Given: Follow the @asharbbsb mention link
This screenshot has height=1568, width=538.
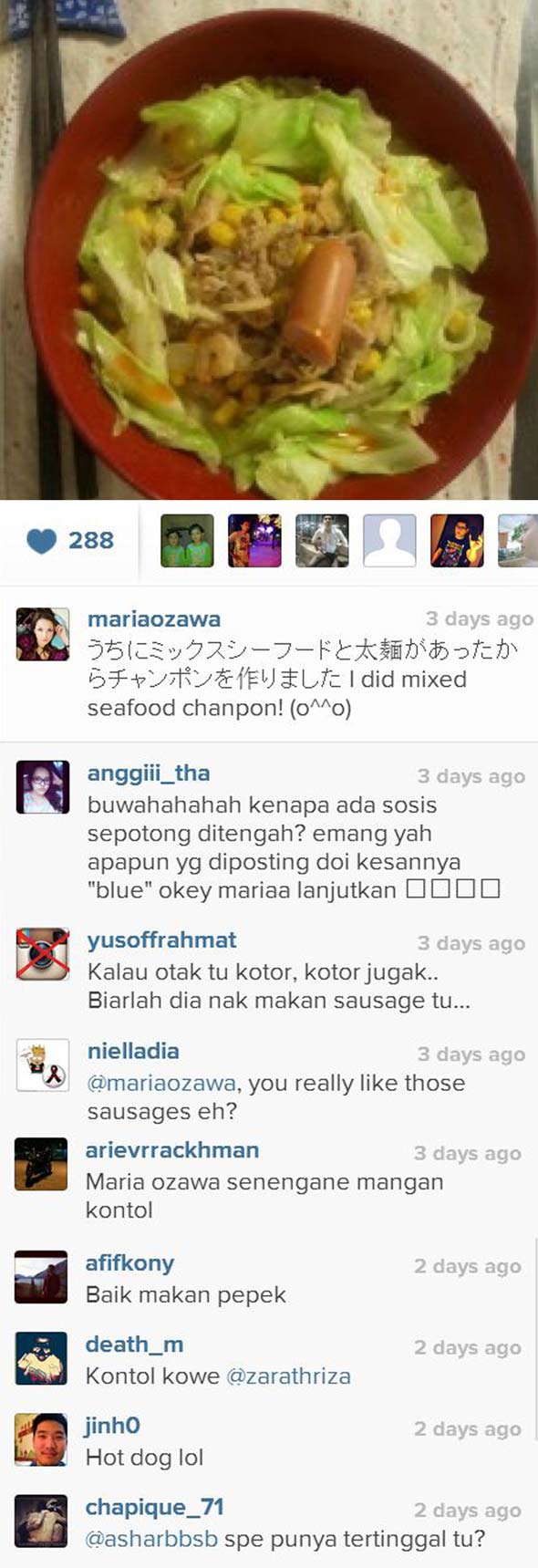Looking at the screenshot, I should (151, 1539).
